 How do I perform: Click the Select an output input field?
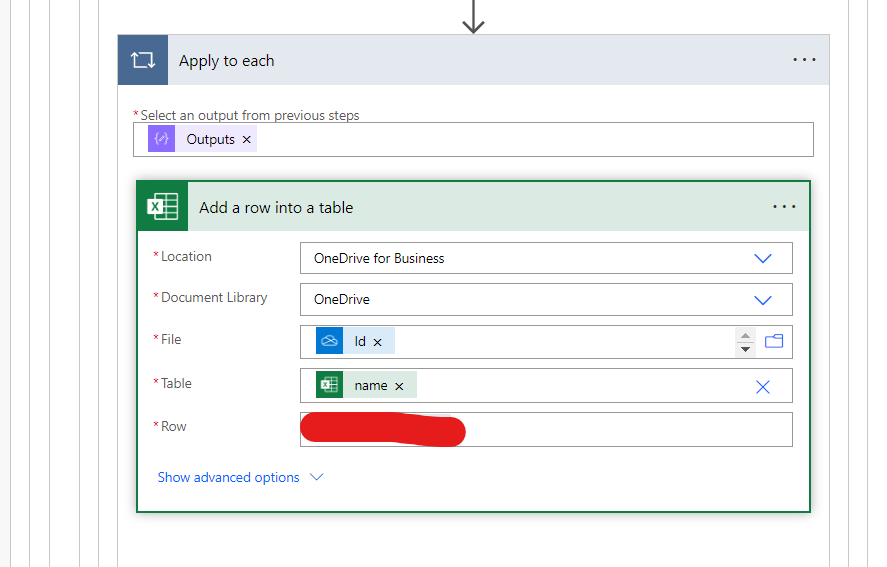pos(530,140)
